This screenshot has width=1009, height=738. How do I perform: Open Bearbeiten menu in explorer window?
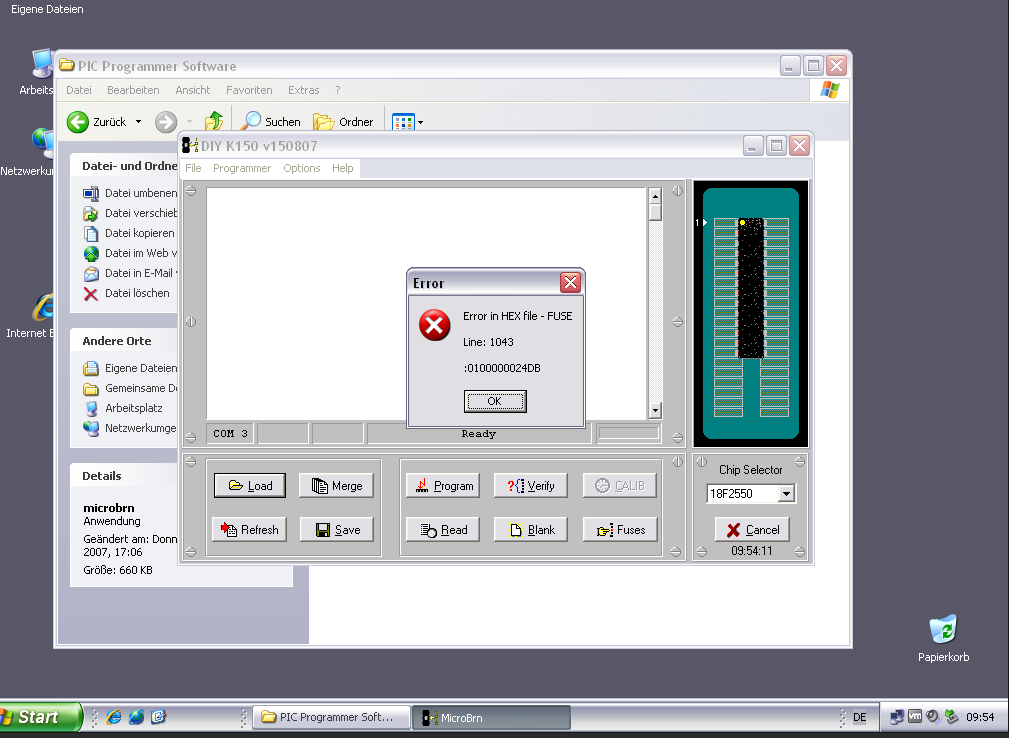click(133, 90)
